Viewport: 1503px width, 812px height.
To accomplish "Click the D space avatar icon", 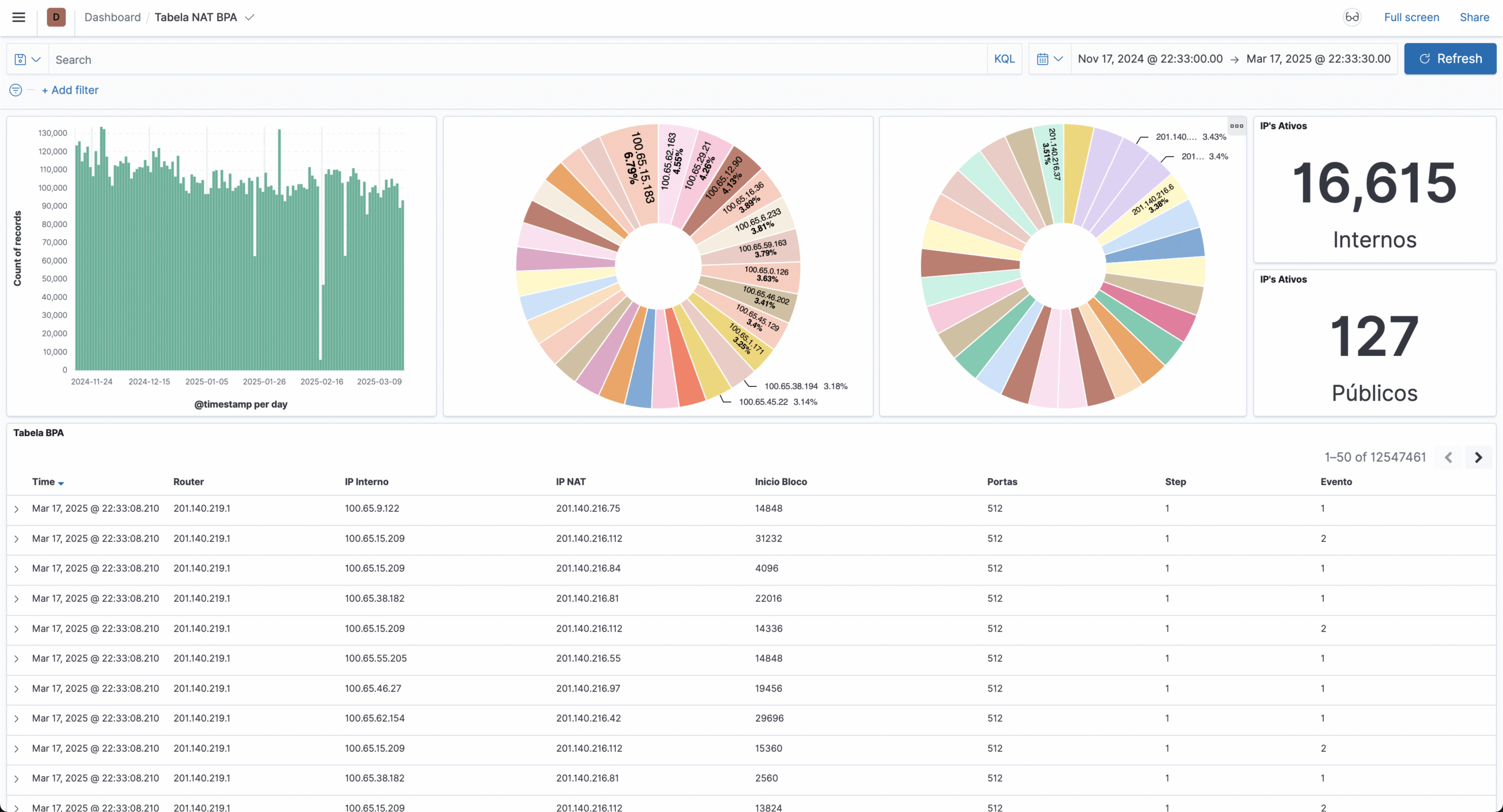I will point(56,17).
